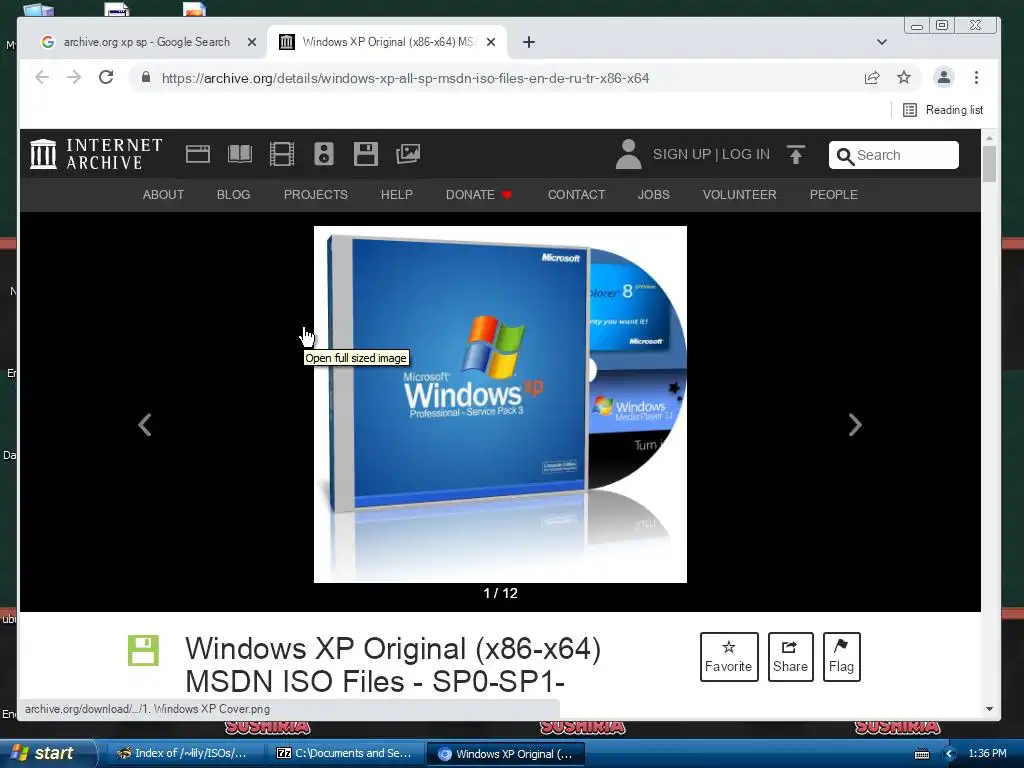Click the share page icon in address bar
Screen dimensions: 1024x768
tap(872, 78)
